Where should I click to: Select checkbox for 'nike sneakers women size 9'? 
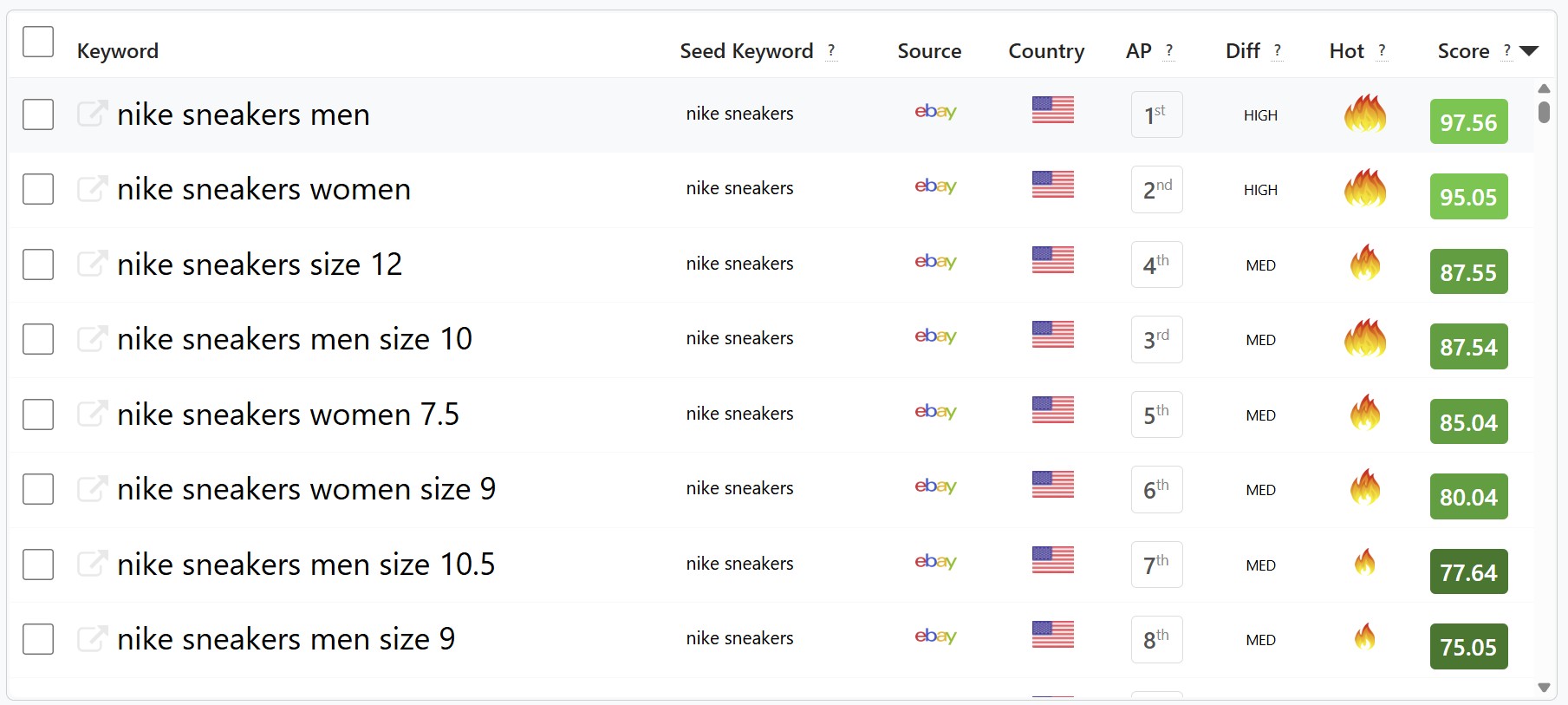point(38,489)
